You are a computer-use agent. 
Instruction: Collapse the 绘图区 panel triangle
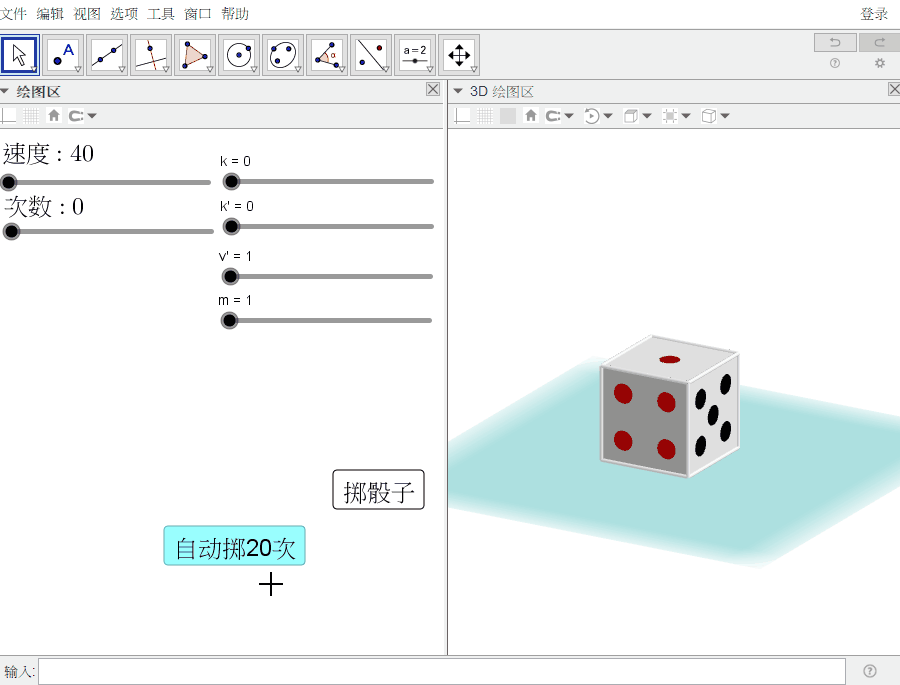(5, 91)
